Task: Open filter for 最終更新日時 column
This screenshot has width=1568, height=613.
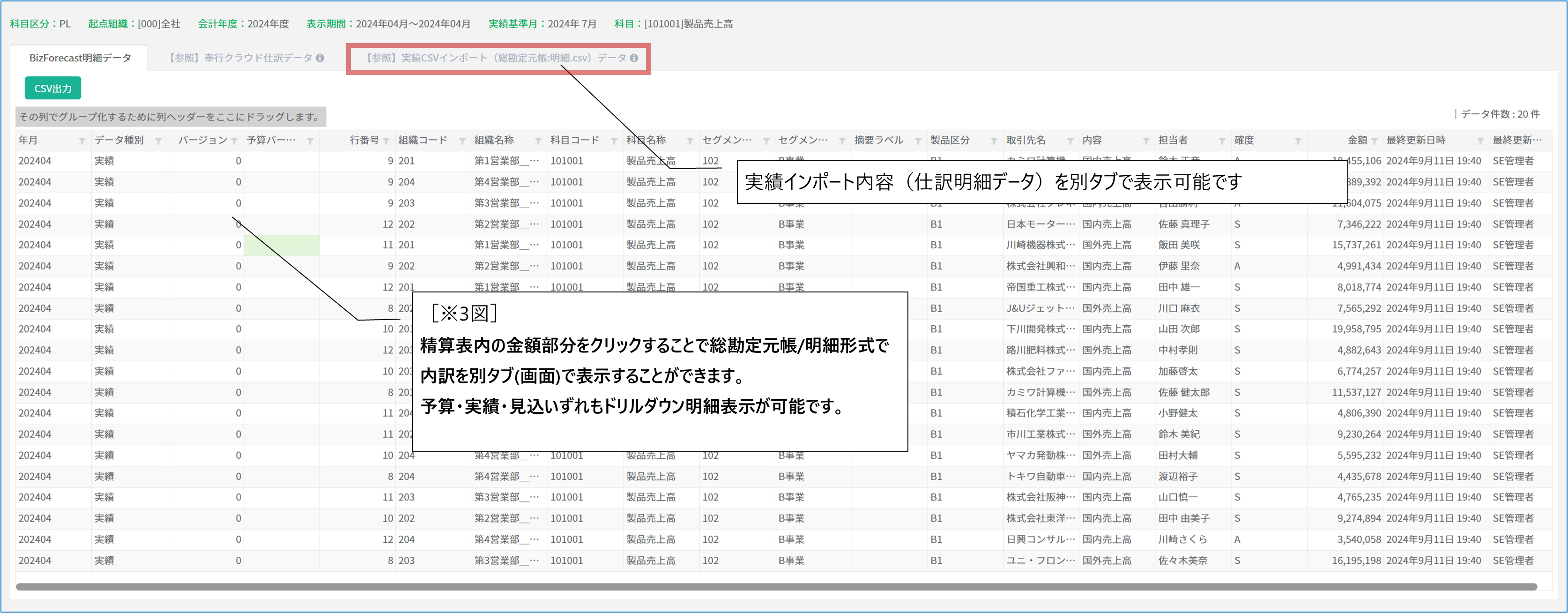Action: (x=1480, y=141)
